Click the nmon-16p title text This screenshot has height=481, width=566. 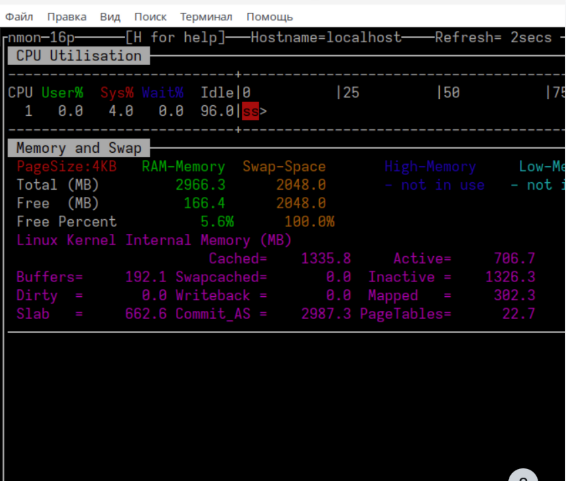click(x=41, y=38)
